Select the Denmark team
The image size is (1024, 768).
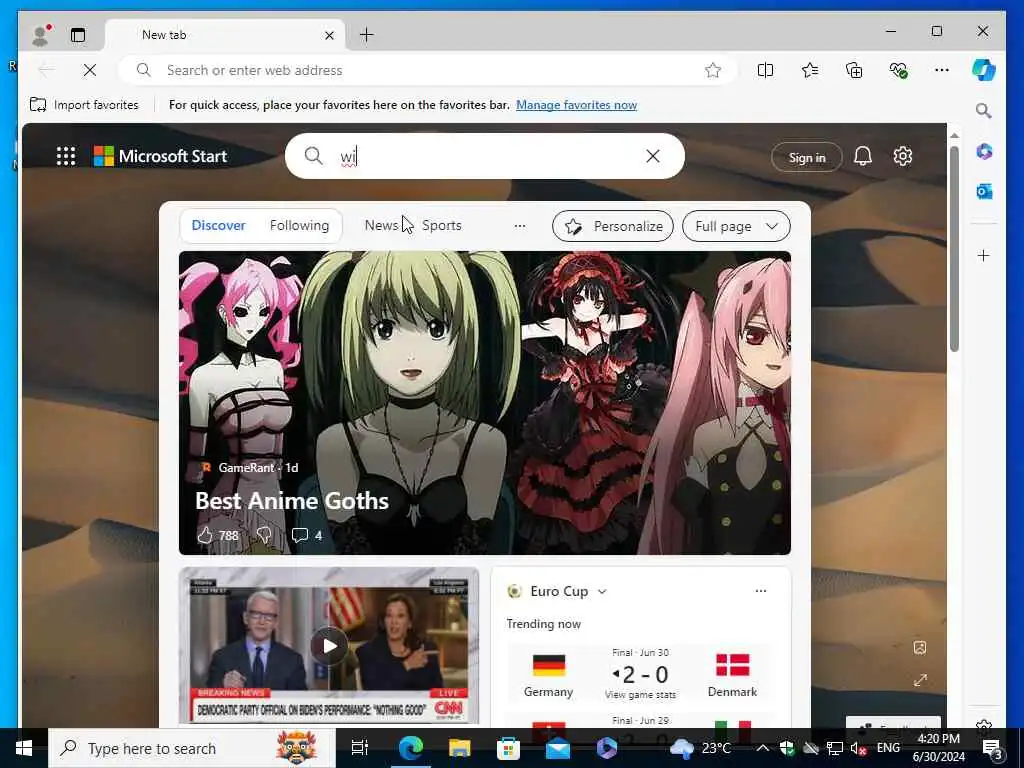732,676
